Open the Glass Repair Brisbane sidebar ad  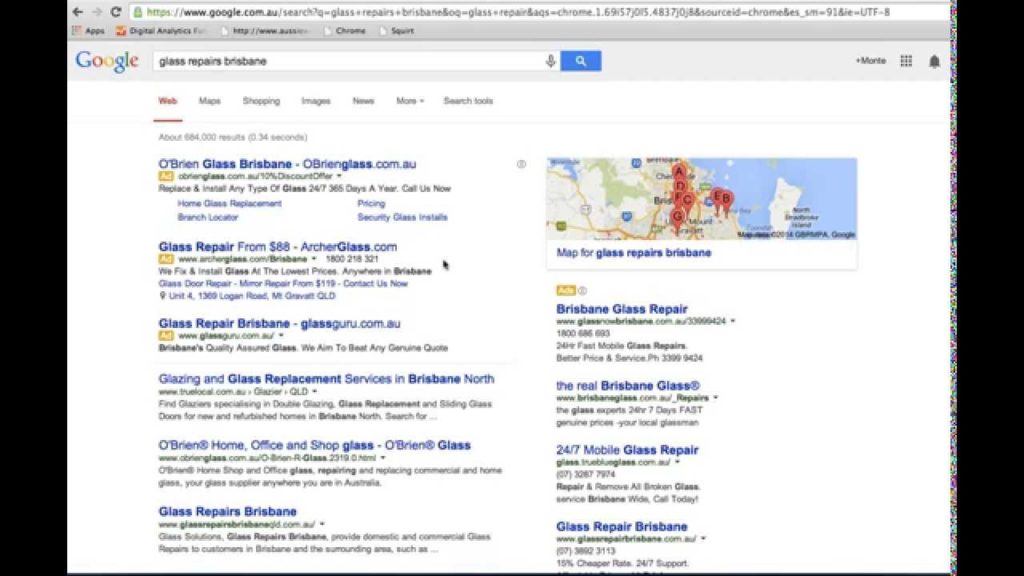(622, 526)
